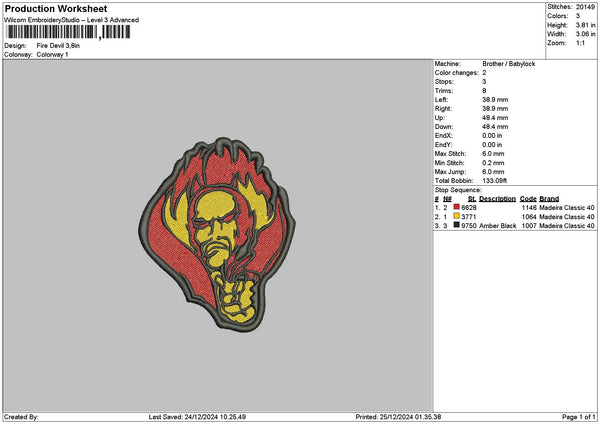Screen dimensions: 600x424
Task: Click the 'Down:' measurement label
Action: [x=443, y=127]
